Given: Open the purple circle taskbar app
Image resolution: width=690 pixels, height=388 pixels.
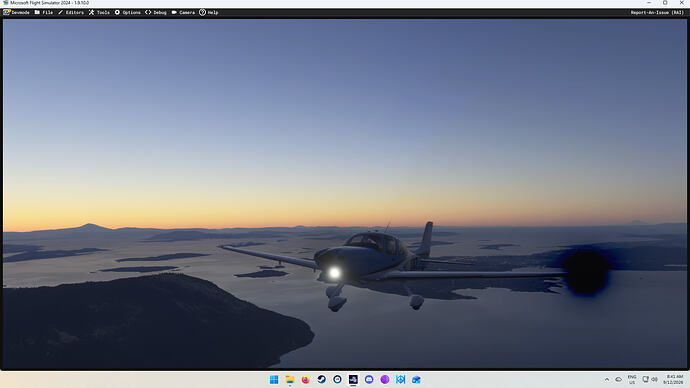Looking at the screenshot, I should [385, 379].
